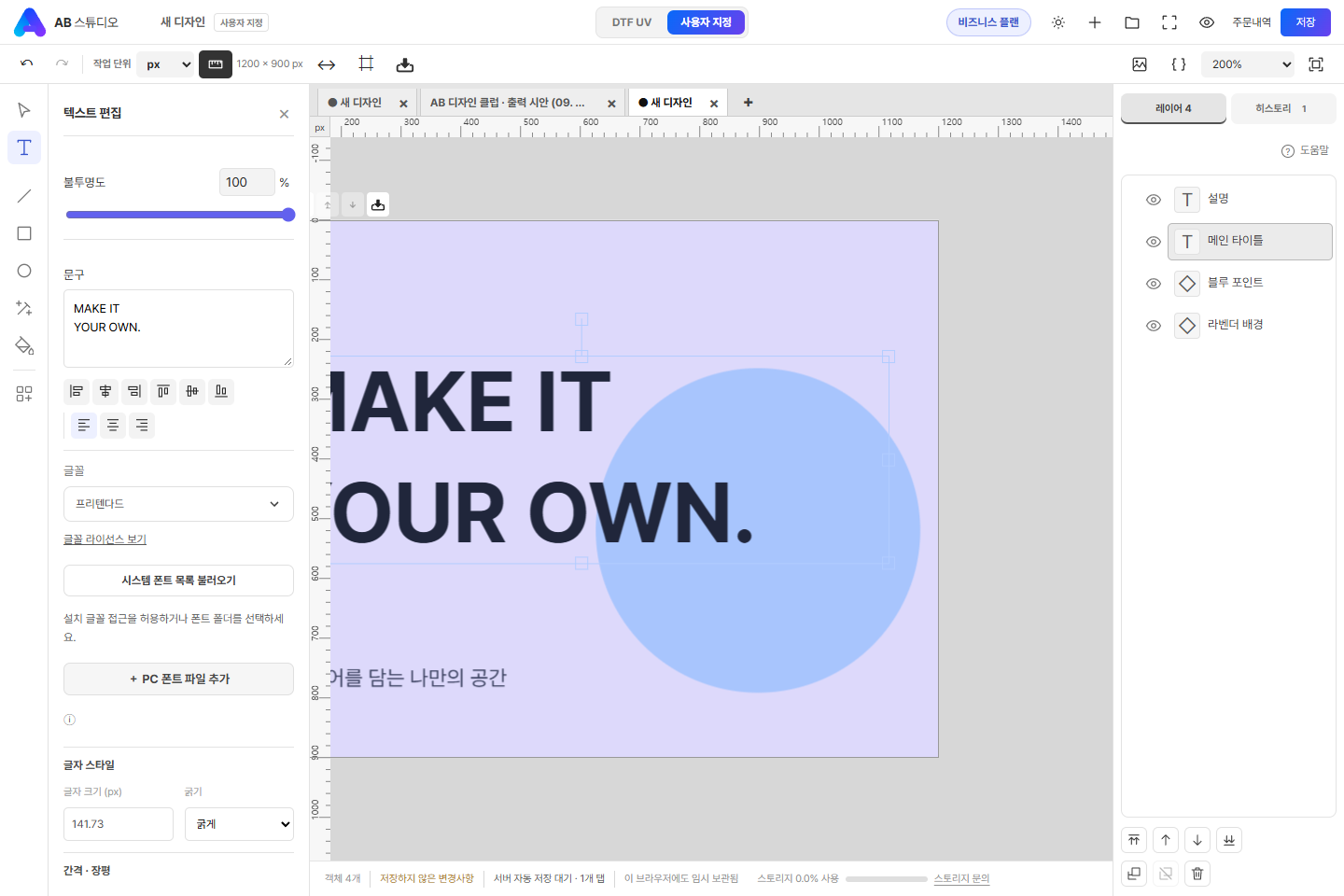Toggle visibility of 라벤더 배경 layer

pos(1154,326)
